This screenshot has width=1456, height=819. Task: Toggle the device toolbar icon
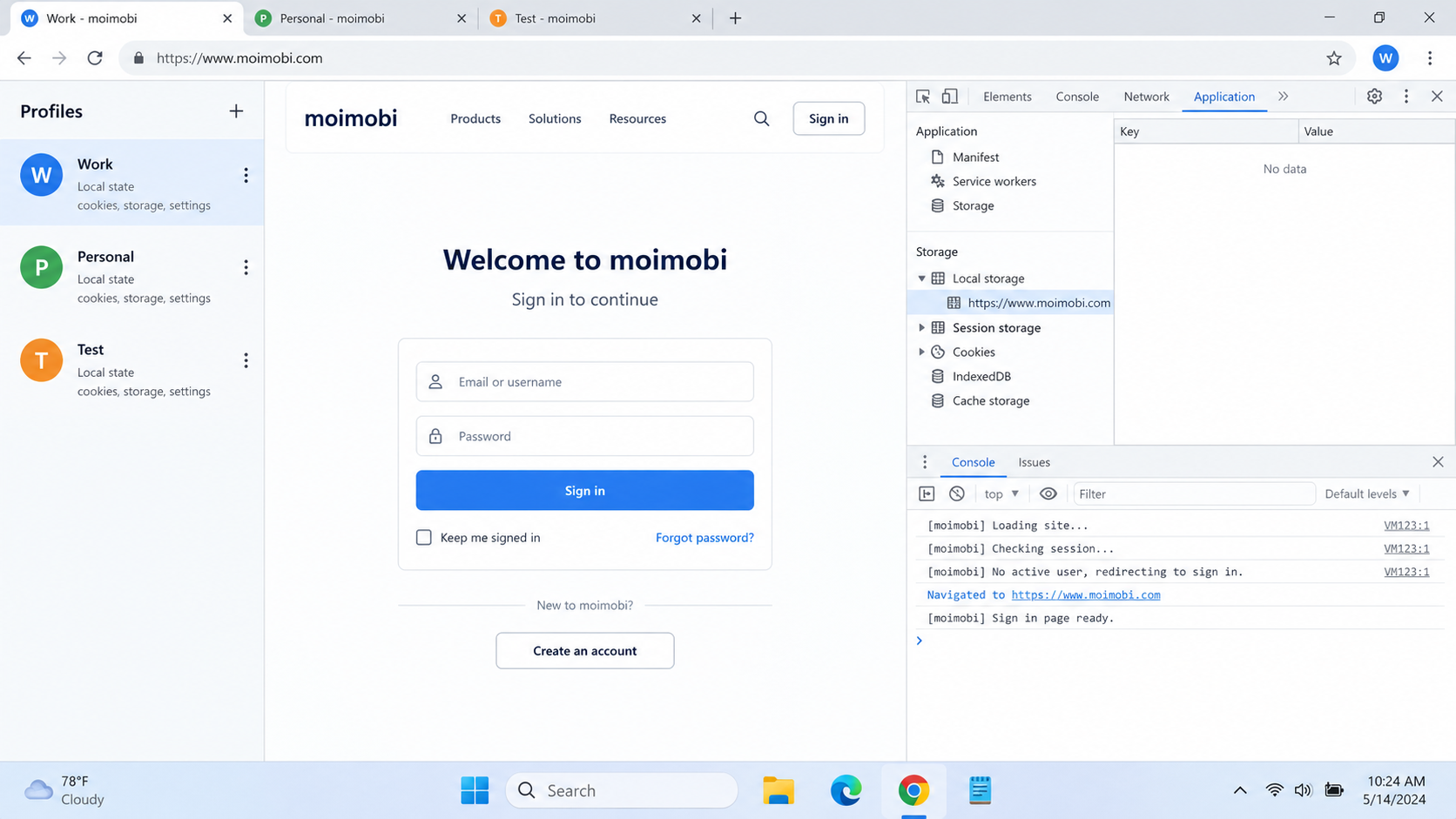click(x=950, y=97)
